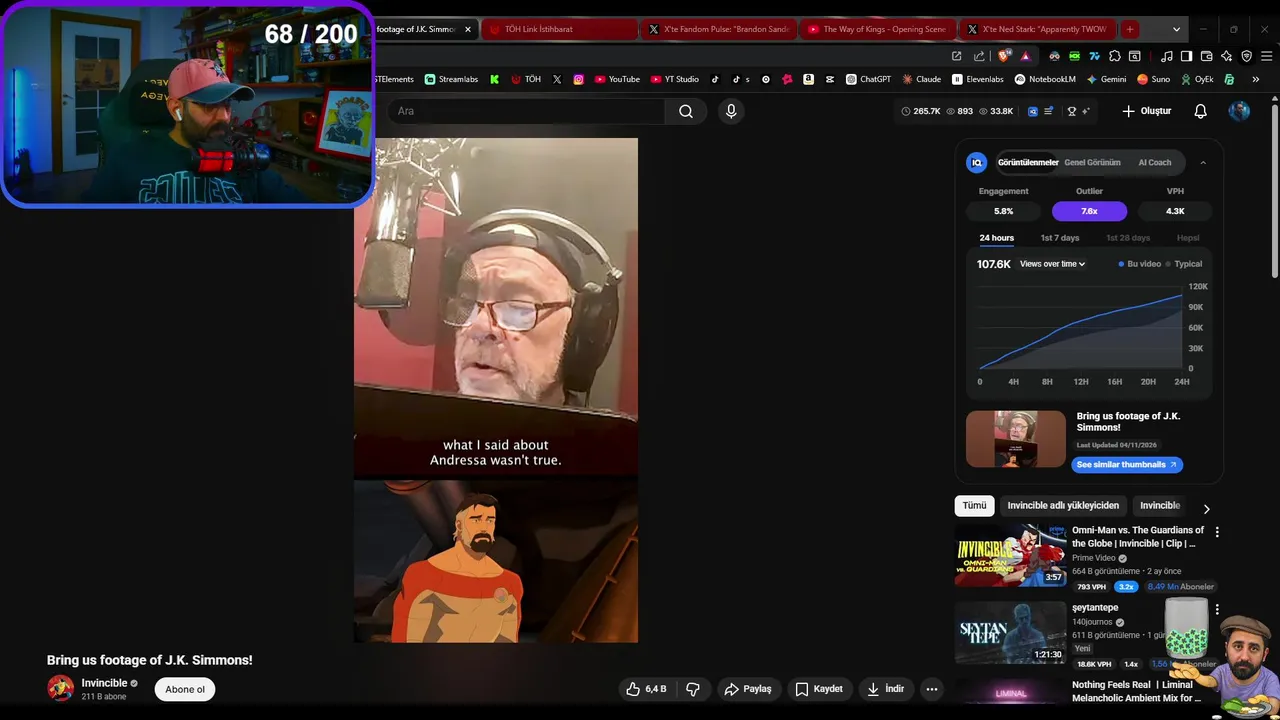Click the Outlier 7.6x badge
Screen dimensions: 1280x720
pos(1089,211)
